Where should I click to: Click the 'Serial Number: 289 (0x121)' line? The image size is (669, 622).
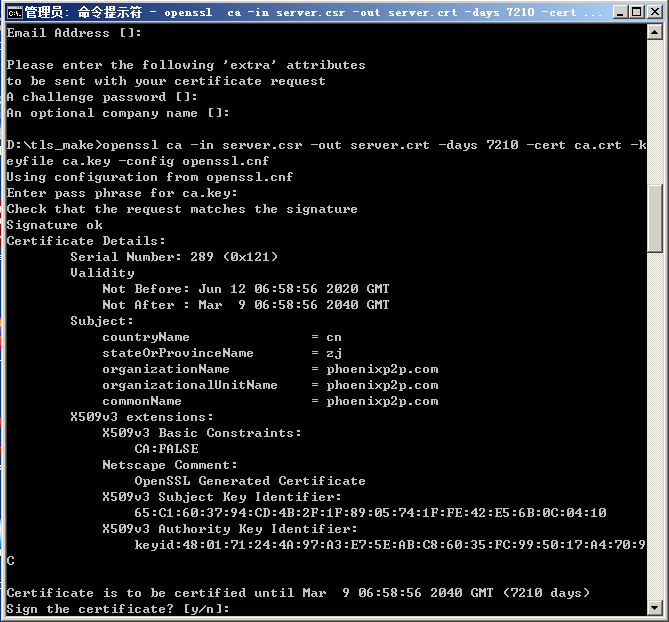[x=174, y=257]
